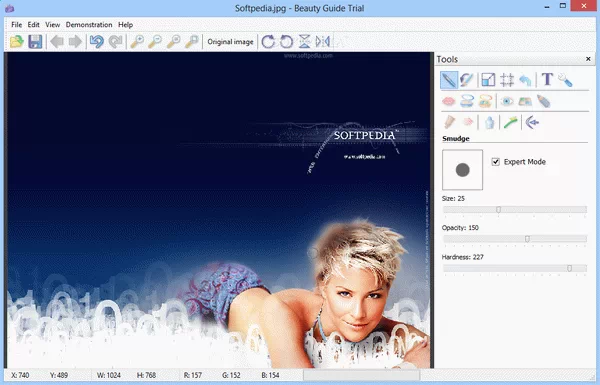
Task: Click the 'G: 152' color readout
Action: click(x=231, y=375)
